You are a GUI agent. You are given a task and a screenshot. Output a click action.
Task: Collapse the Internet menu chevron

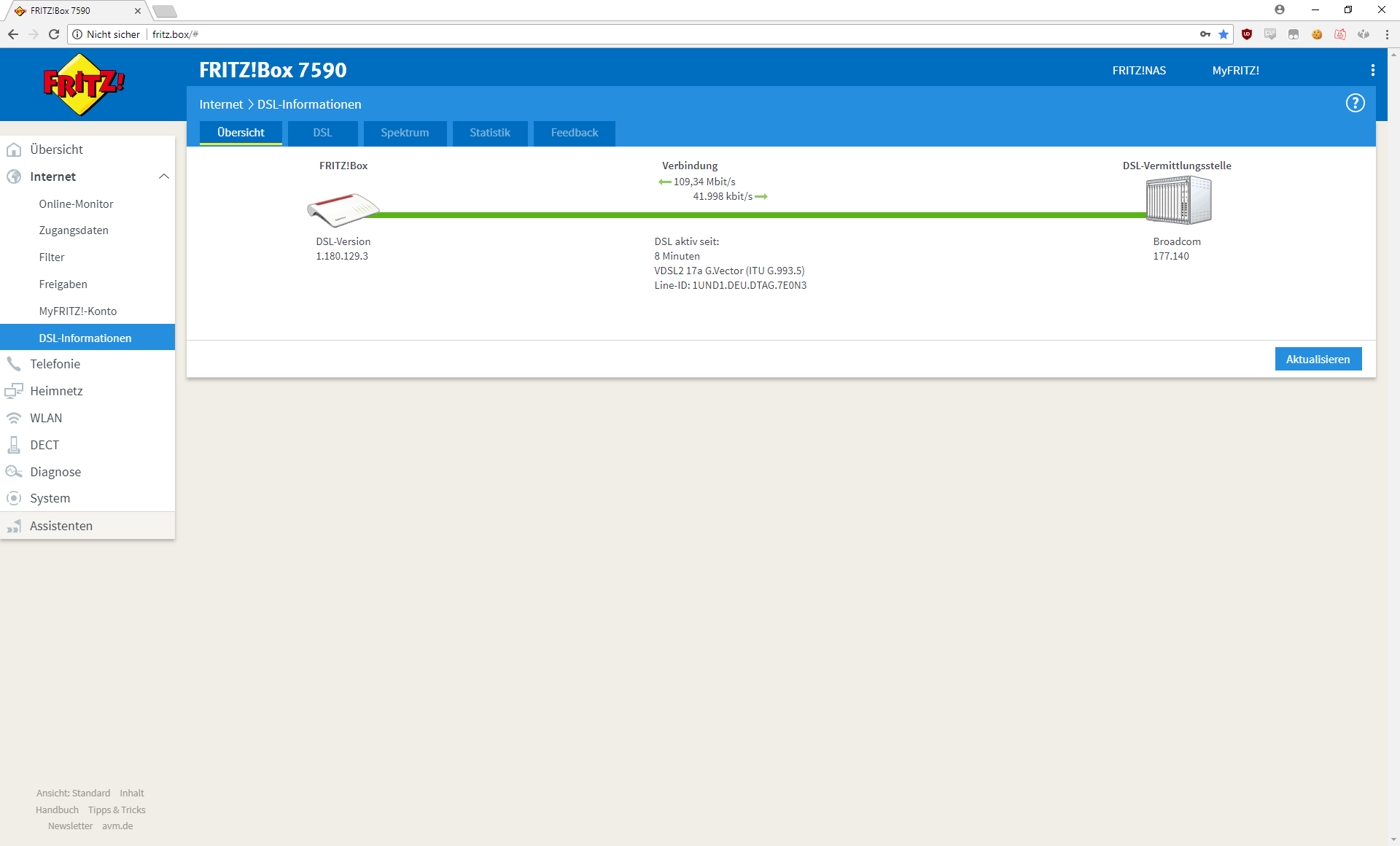(x=164, y=176)
